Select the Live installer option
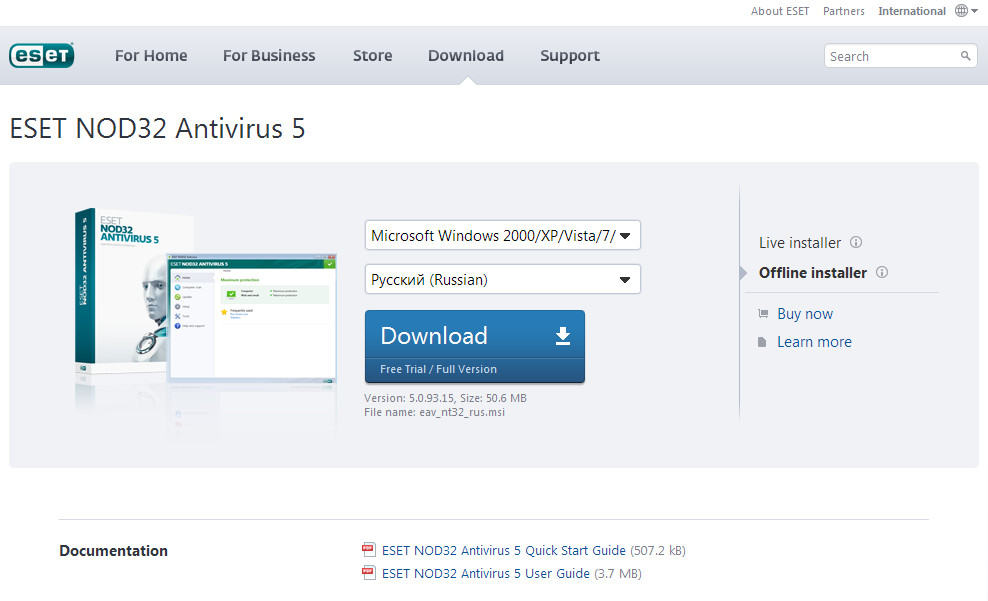Viewport: 988px width, 601px height. point(800,243)
